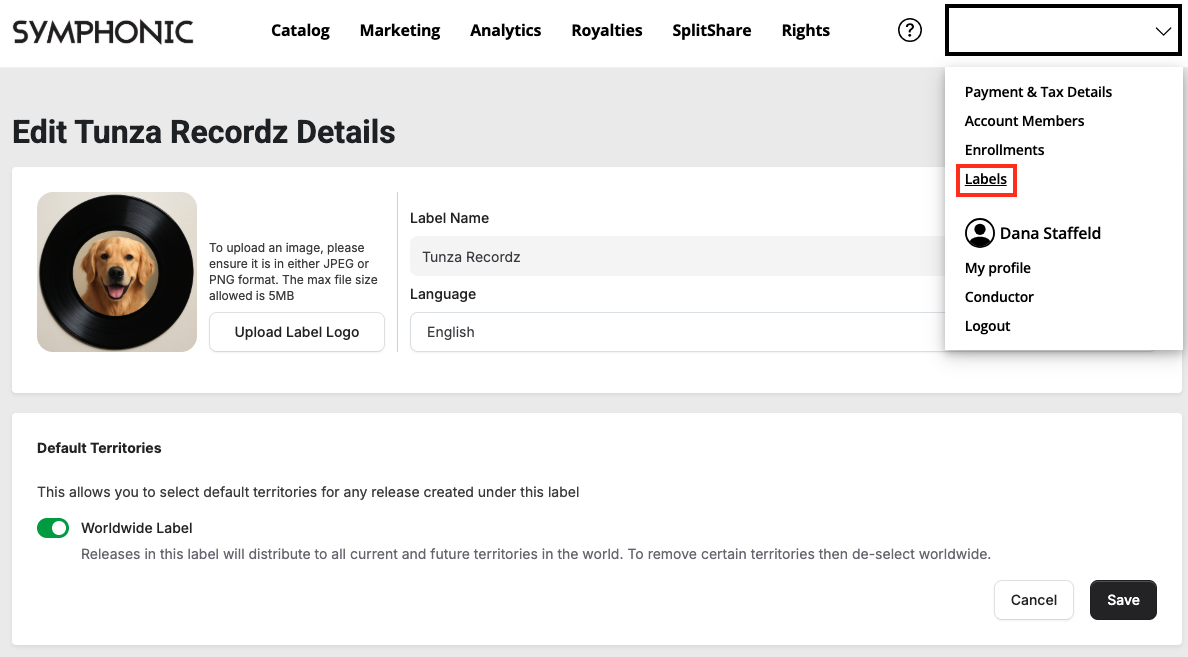Open the Marketing menu

point(399,30)
